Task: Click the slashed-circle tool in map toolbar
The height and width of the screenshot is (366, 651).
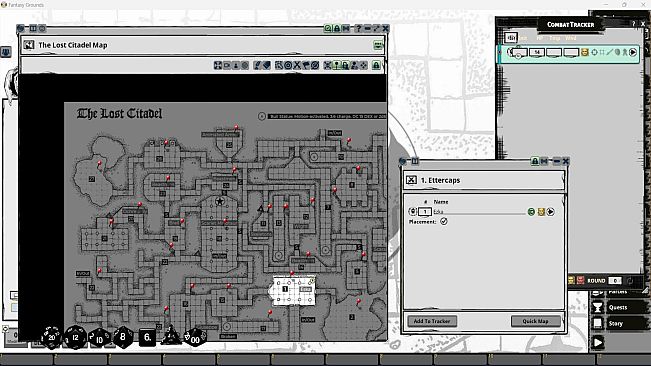Action: tap(315, 65)
